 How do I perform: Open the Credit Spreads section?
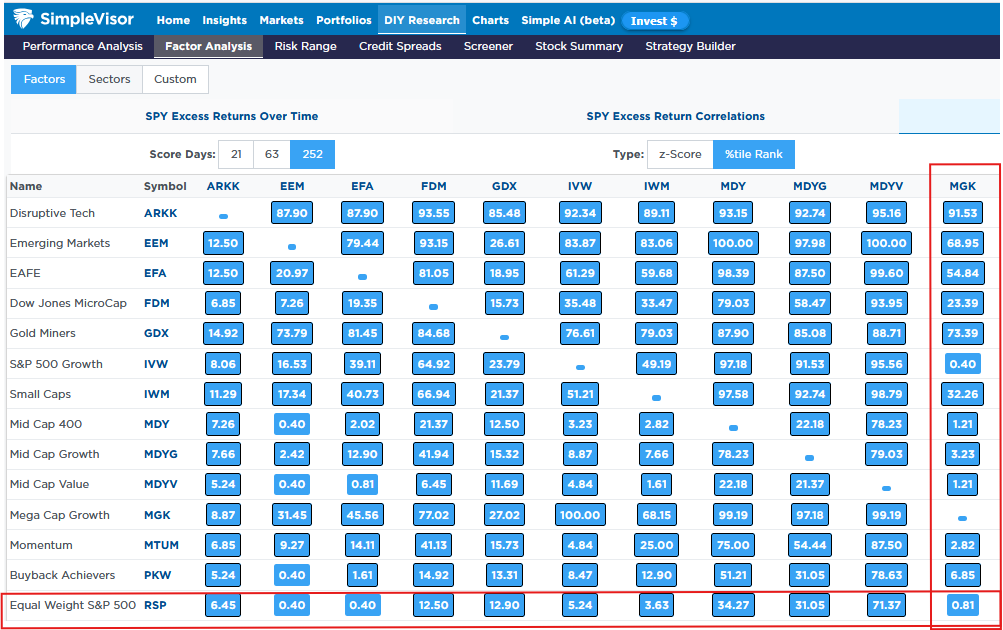400,46
